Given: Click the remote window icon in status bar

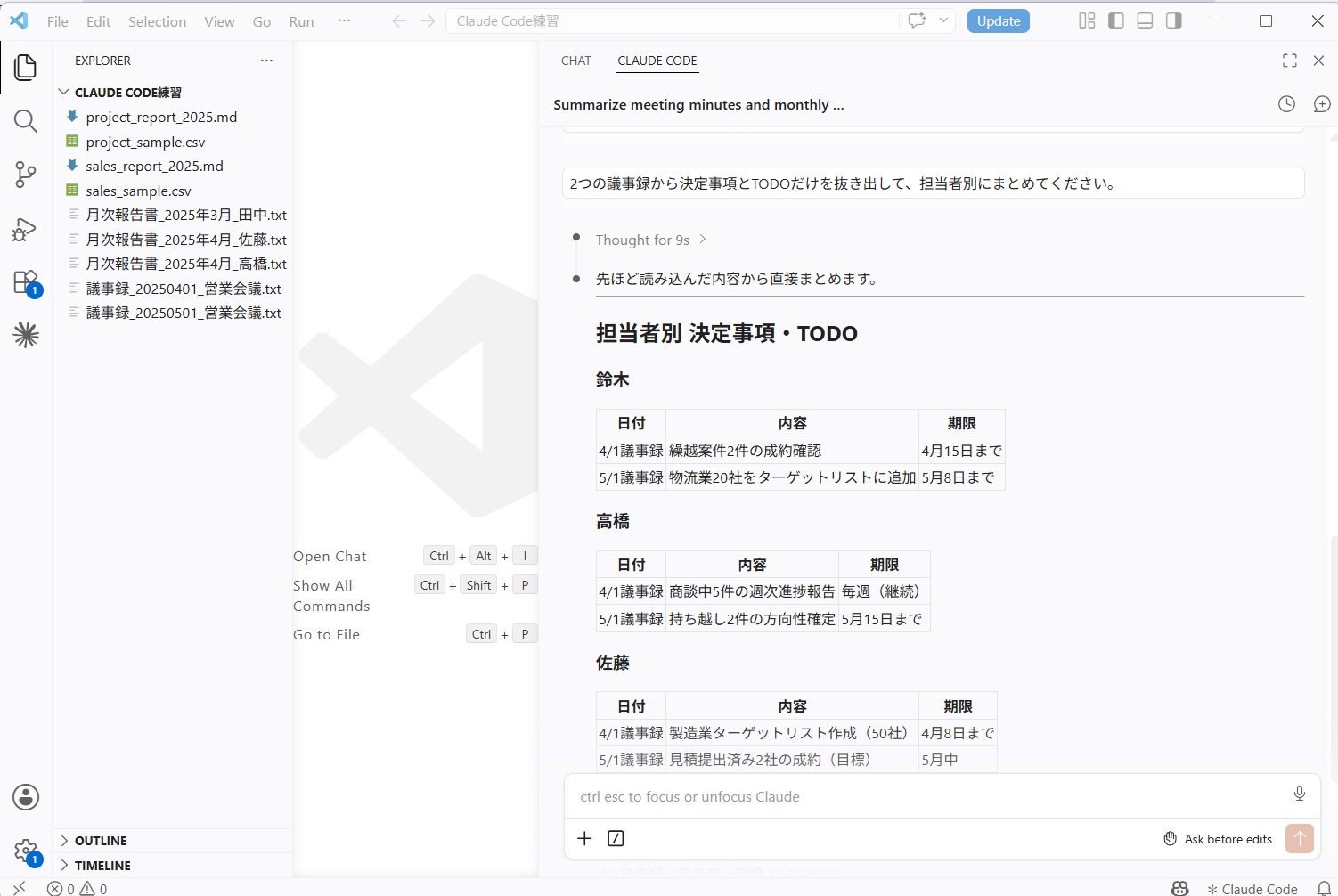Looking at the screenshot, I should 19,888.
